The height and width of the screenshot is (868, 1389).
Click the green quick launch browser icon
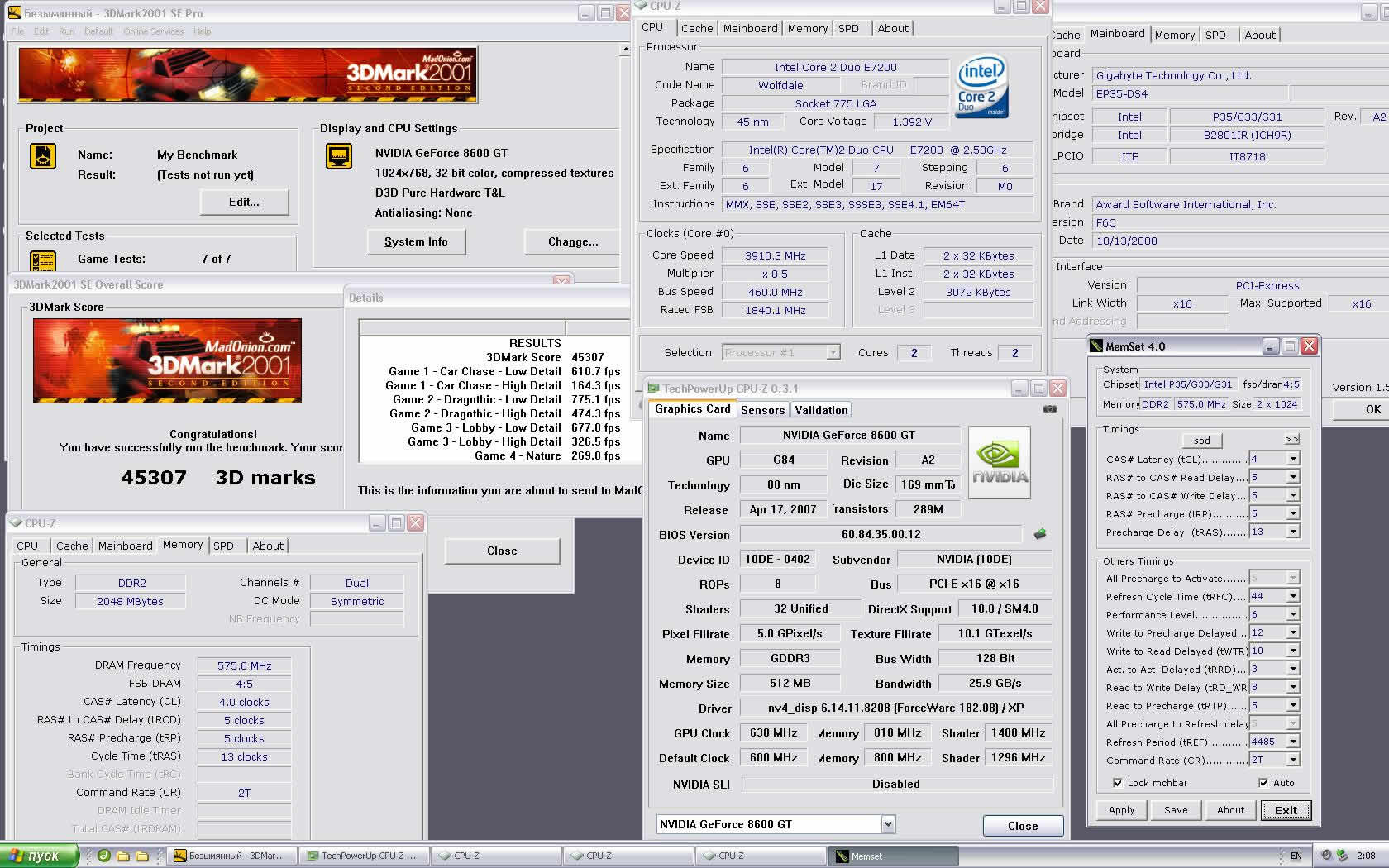[x=104, y=856]
